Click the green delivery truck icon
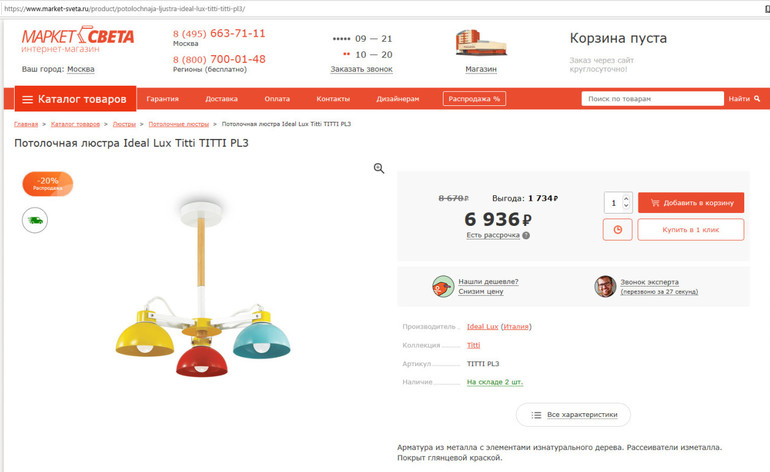Viewport: 770px width, 472px height. click(35, 220)
